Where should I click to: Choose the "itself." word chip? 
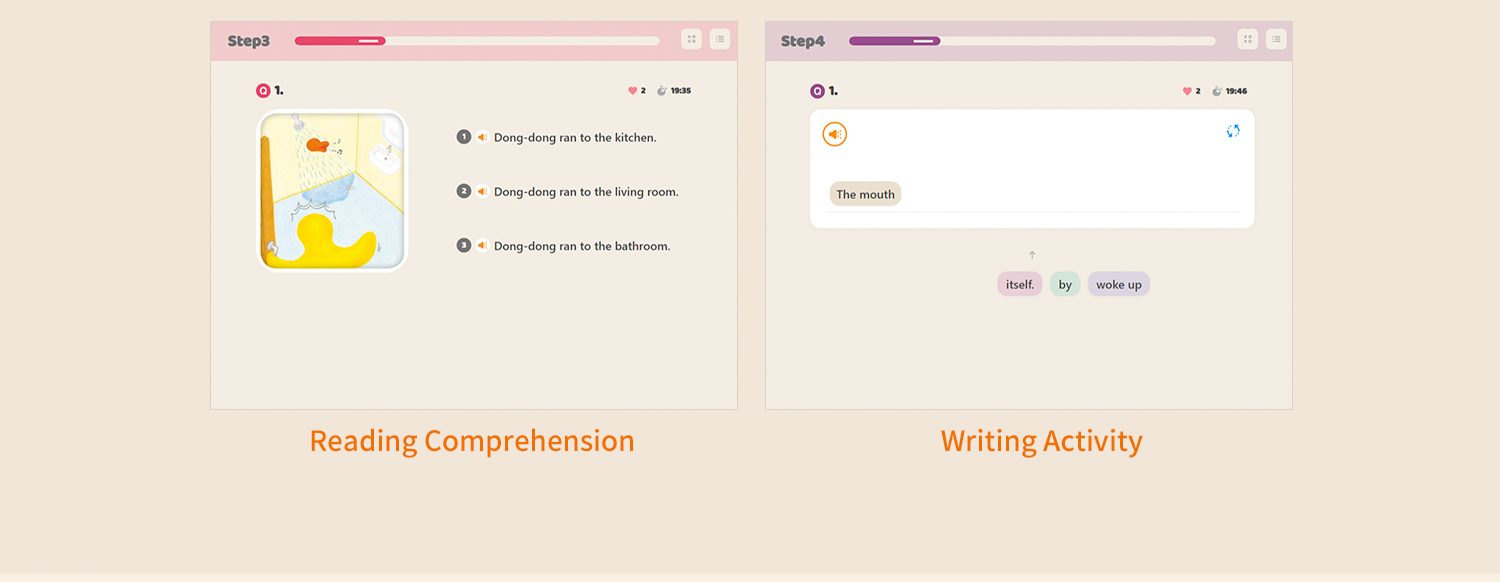click(1020, 284)
